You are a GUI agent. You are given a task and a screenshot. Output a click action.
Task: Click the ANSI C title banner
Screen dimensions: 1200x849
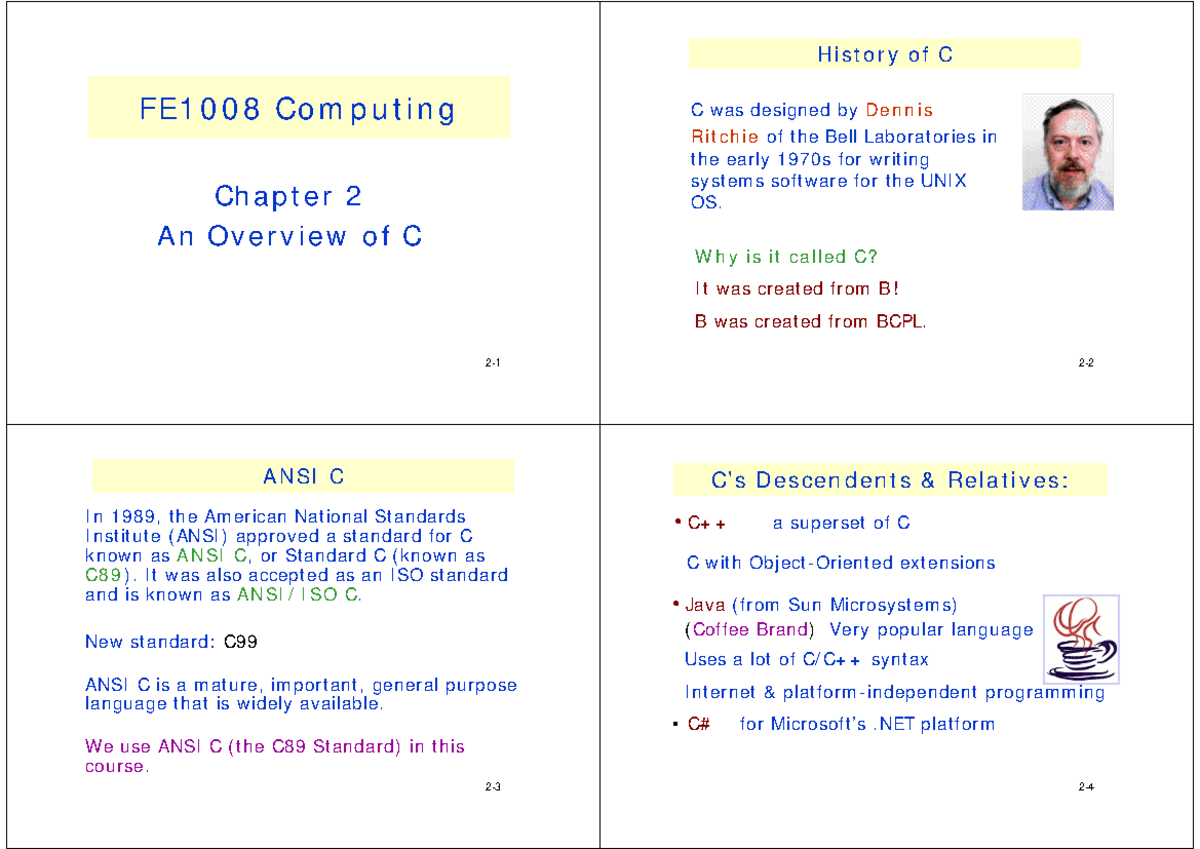(x=303, y=475)
